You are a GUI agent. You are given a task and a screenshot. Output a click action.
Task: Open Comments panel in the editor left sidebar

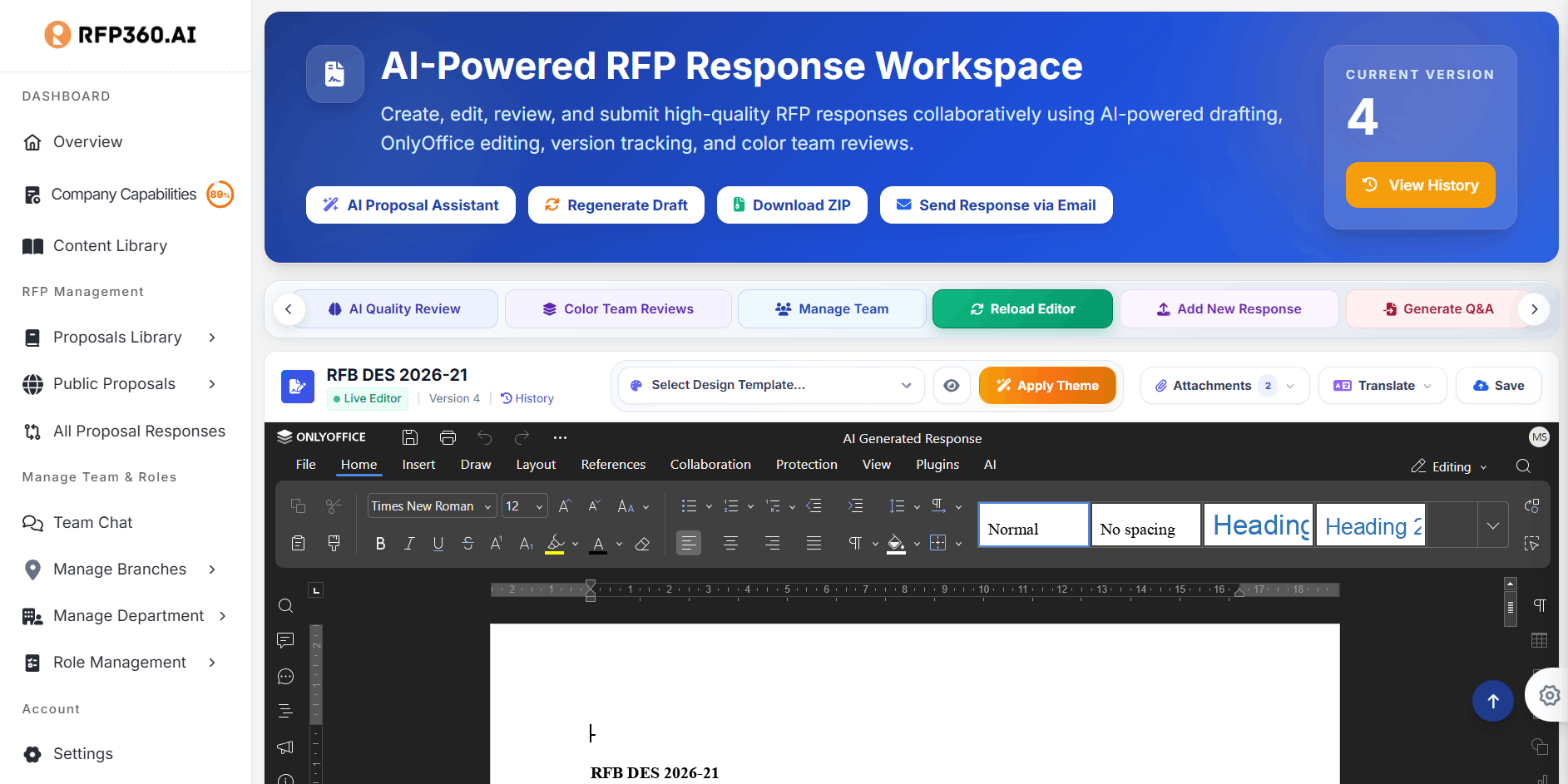285,640
